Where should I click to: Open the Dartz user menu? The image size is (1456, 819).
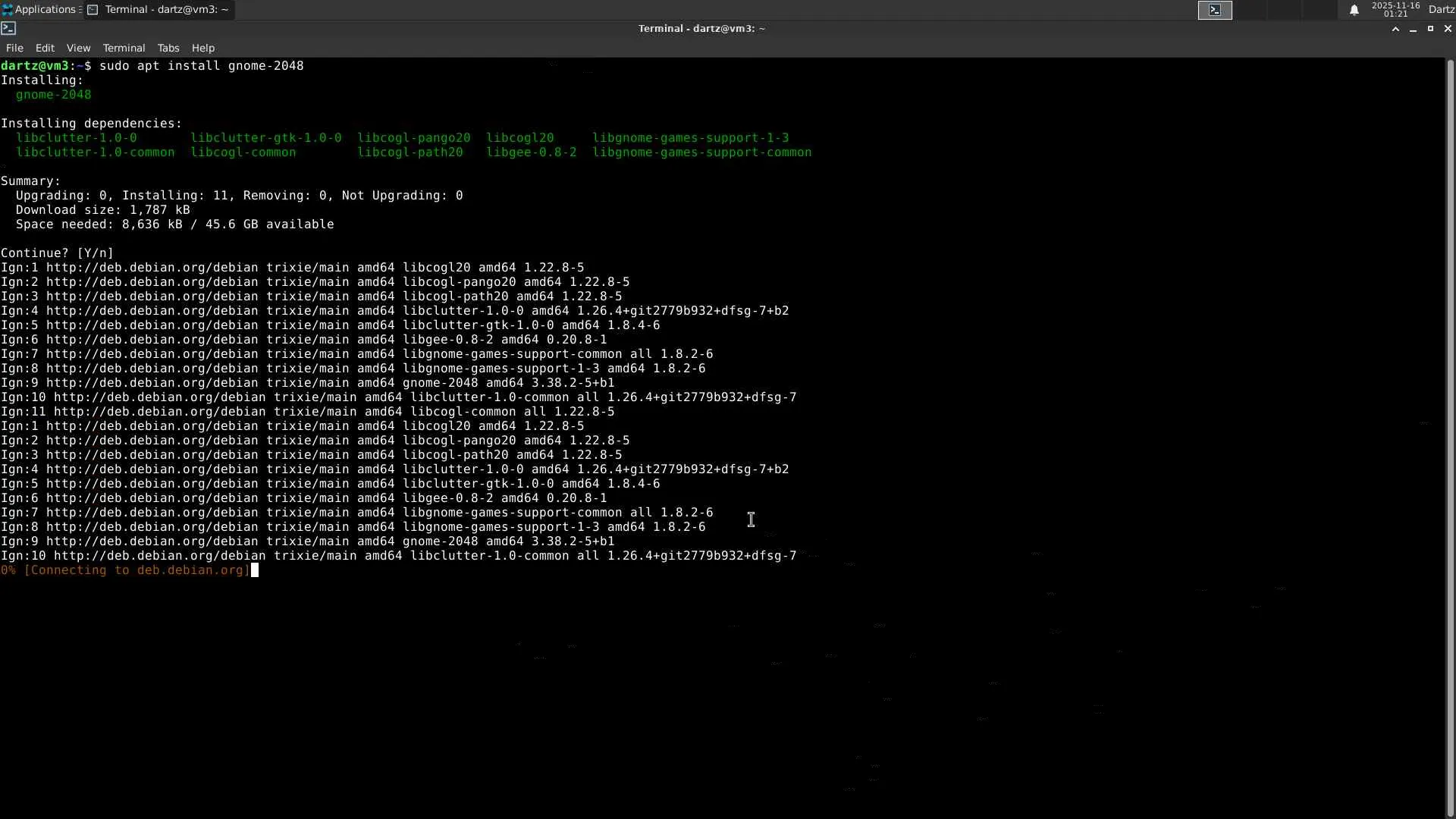[x=1441, y=9]
